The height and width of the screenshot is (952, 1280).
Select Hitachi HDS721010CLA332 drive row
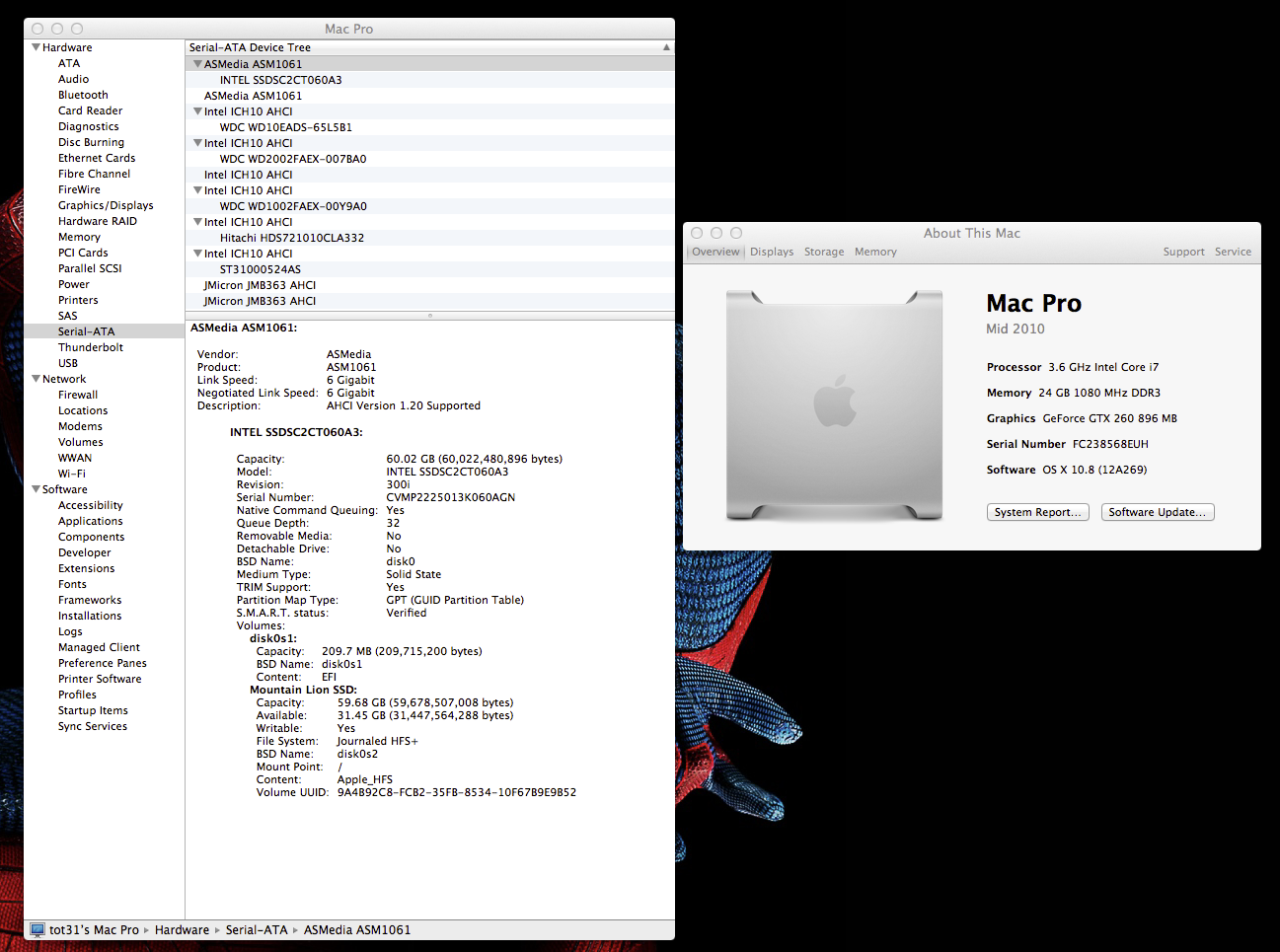(430, 238)
